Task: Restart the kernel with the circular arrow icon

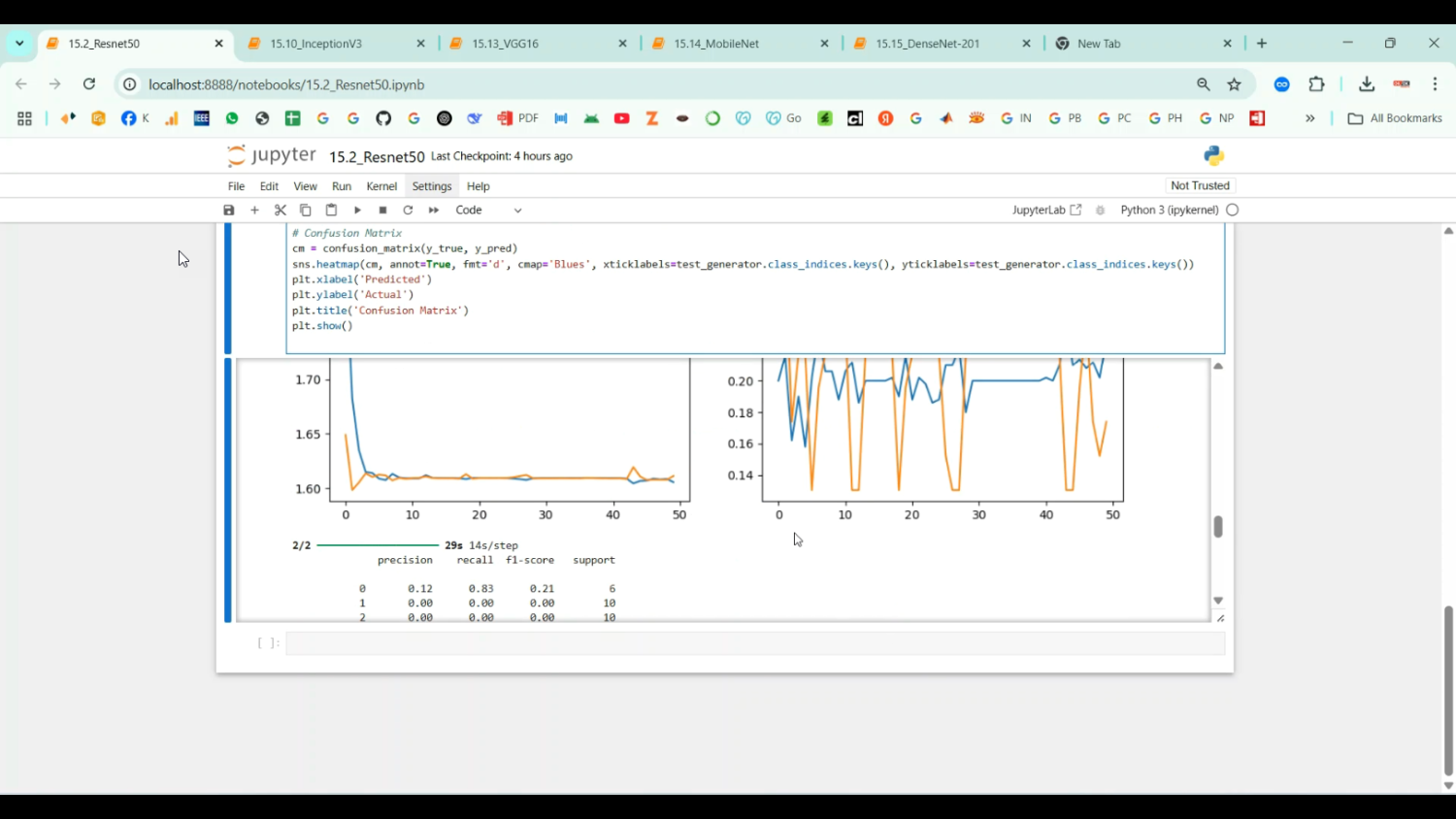Action: pos(409,211)
